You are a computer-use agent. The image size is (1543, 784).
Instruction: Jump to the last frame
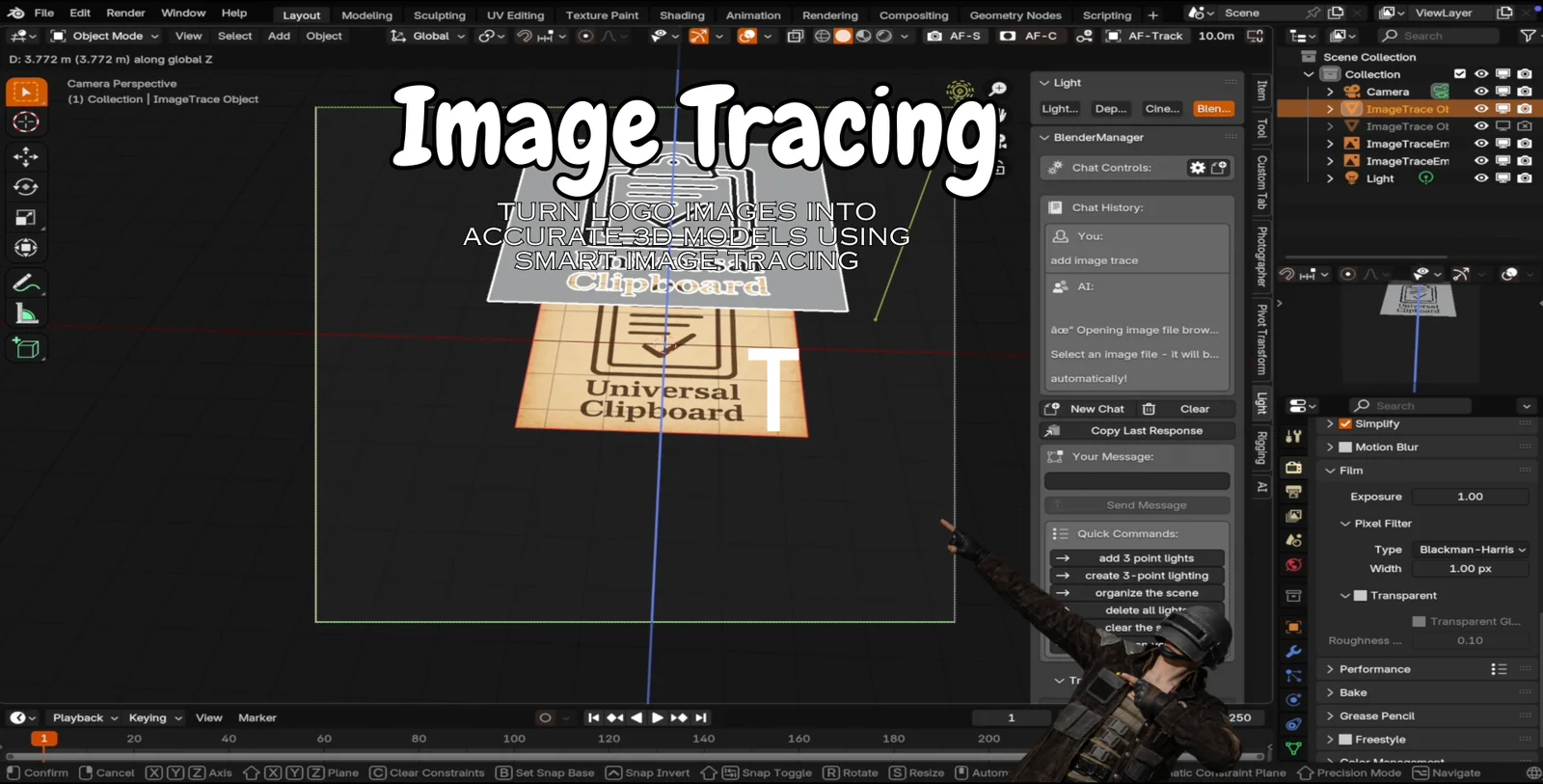701,717
